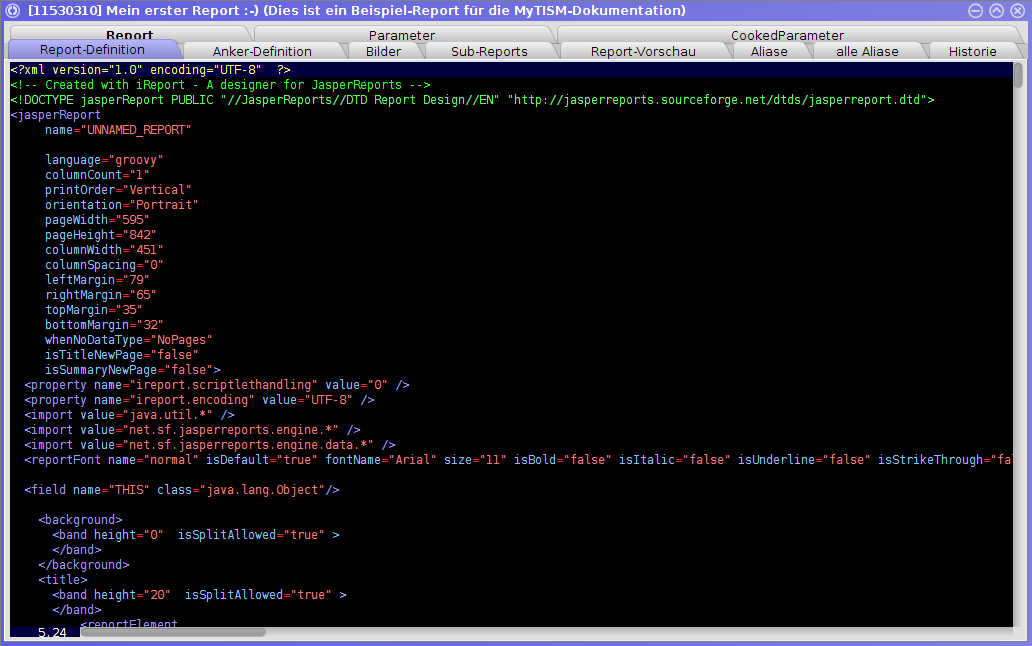The width and height of the screenshot is (1032, 646).
Task: Select the Report-Definition sub-tab
Action: tap(92, 50)
